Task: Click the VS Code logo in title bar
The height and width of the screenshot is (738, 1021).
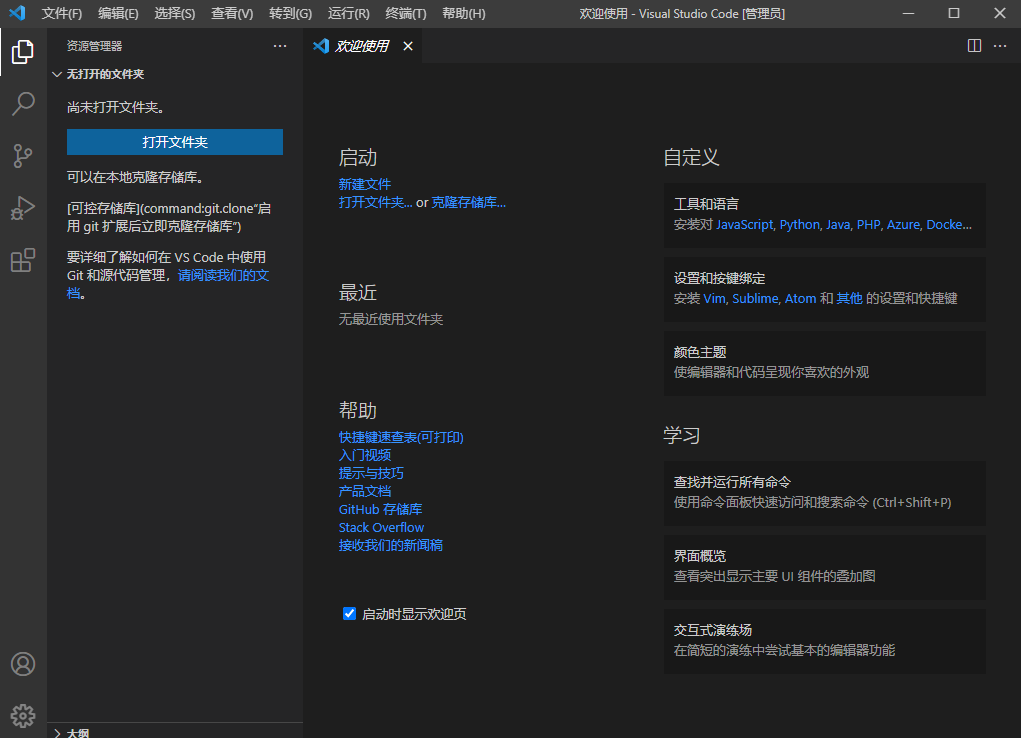Action: pos(18,13)
